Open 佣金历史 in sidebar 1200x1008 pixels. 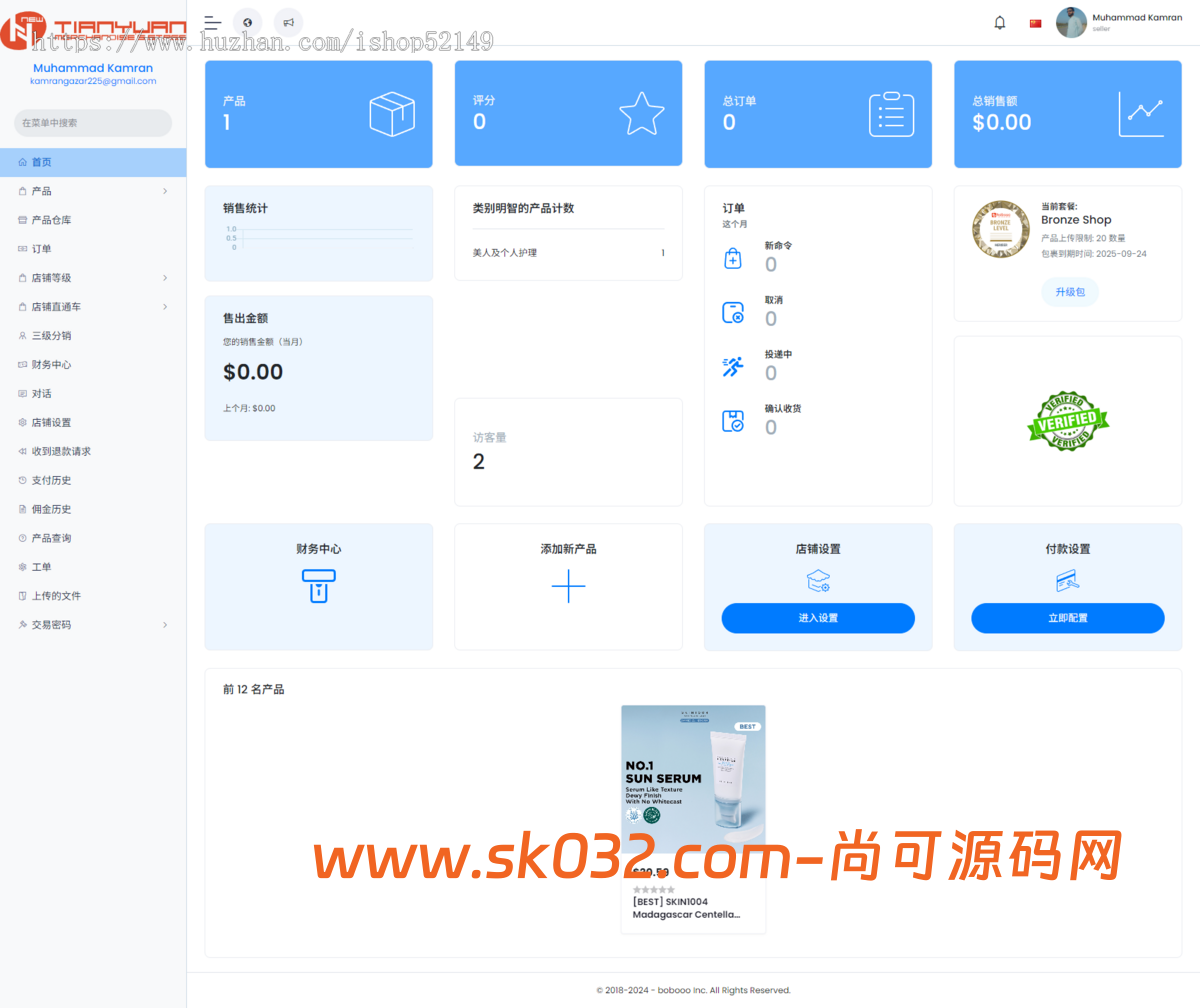93,509
